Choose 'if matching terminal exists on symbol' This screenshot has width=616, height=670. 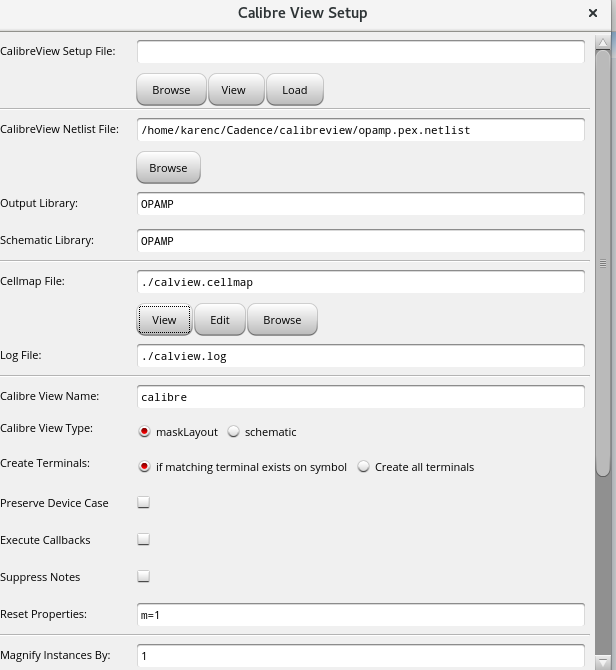click(x=144, y=467)
